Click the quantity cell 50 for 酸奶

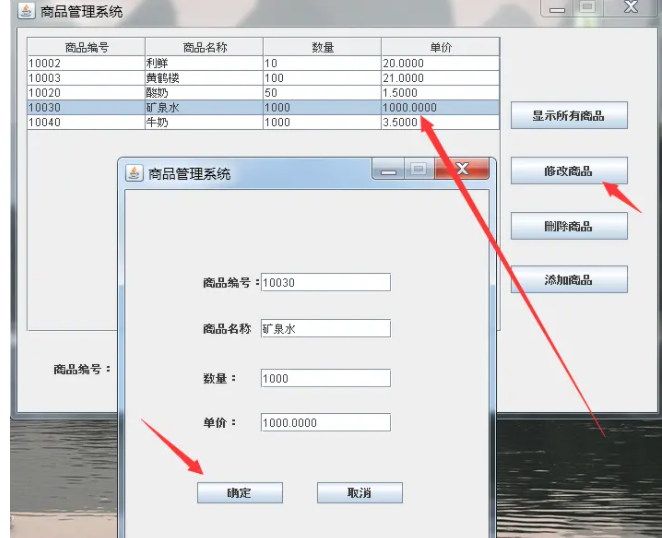coord(323,93)
